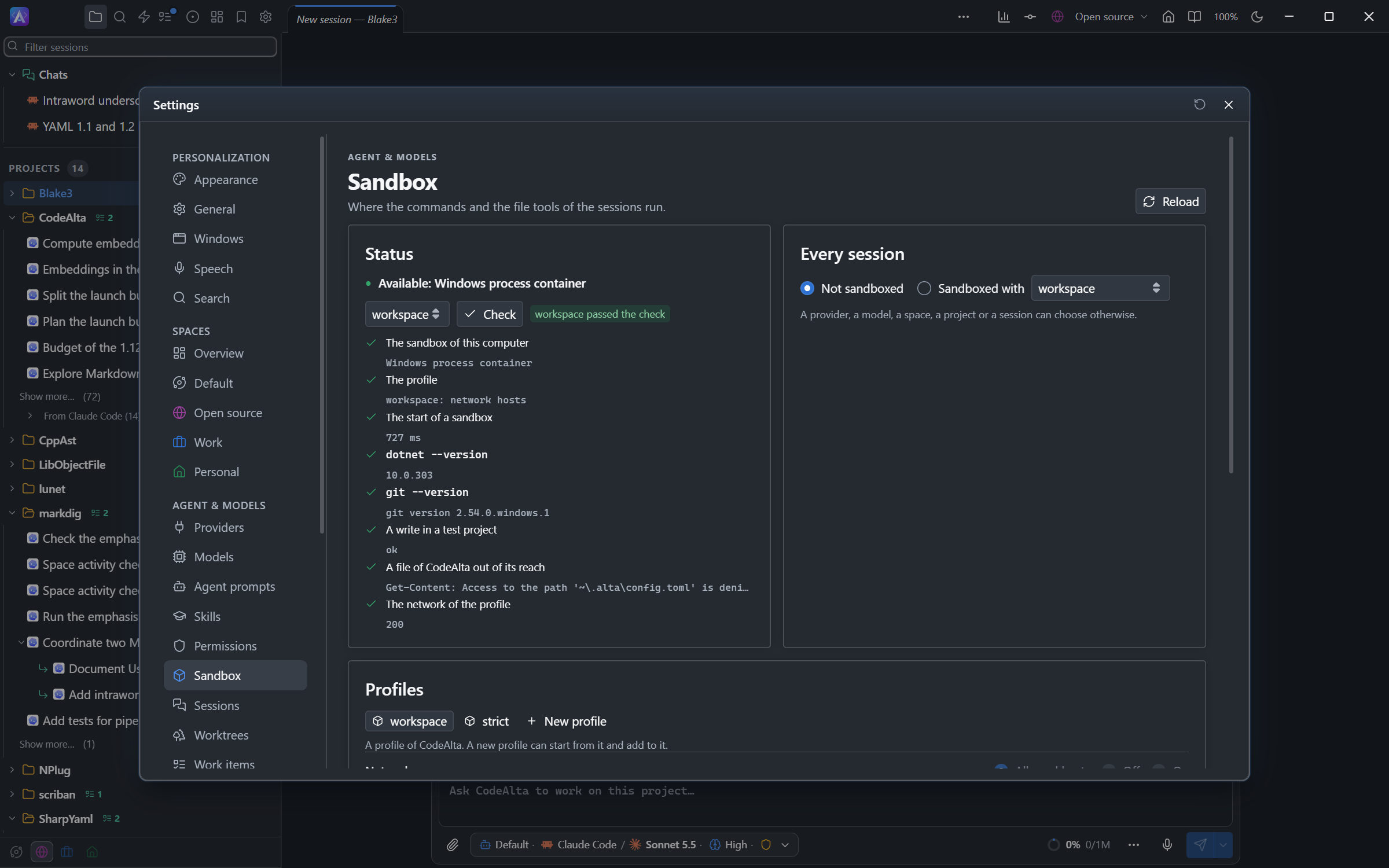This screenshot has height=868, width=1389.
Task: Open Appearance settings
Action: (235, 180)
